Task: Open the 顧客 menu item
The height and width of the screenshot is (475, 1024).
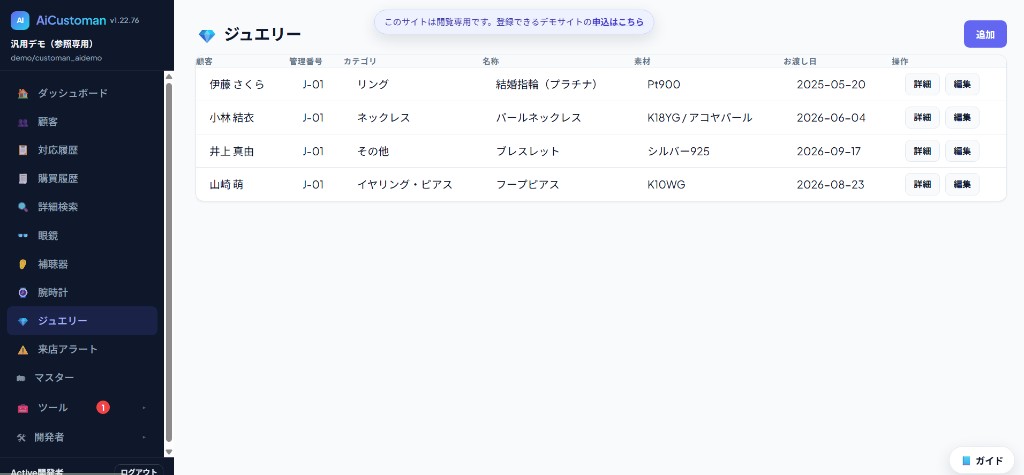Action: point(82,122)
